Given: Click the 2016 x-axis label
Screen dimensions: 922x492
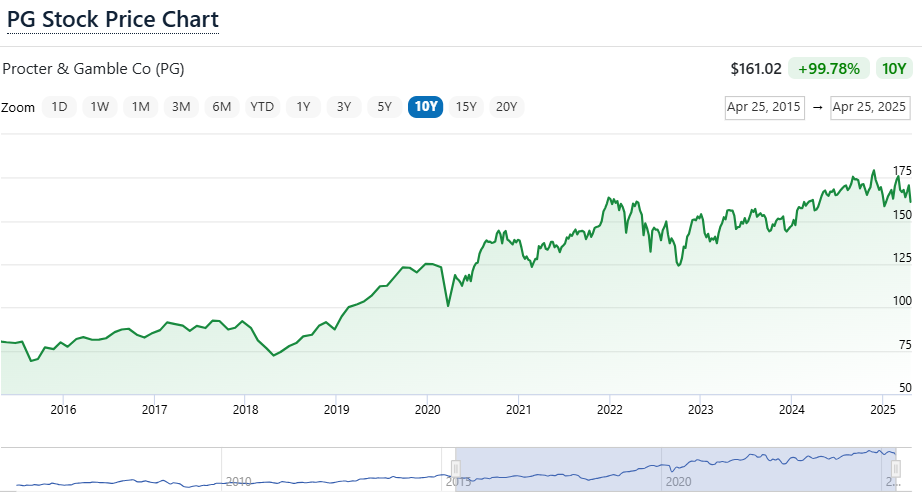Looking at the screenshot, I should (x=63, y=410).
